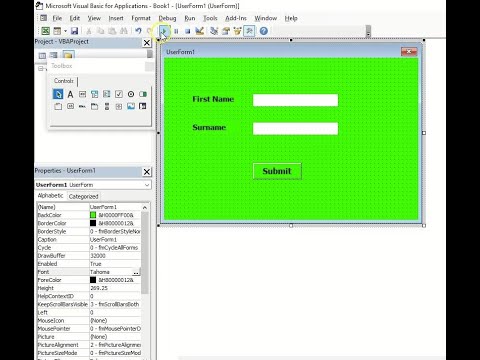Open the Format menu

(141, 18)
